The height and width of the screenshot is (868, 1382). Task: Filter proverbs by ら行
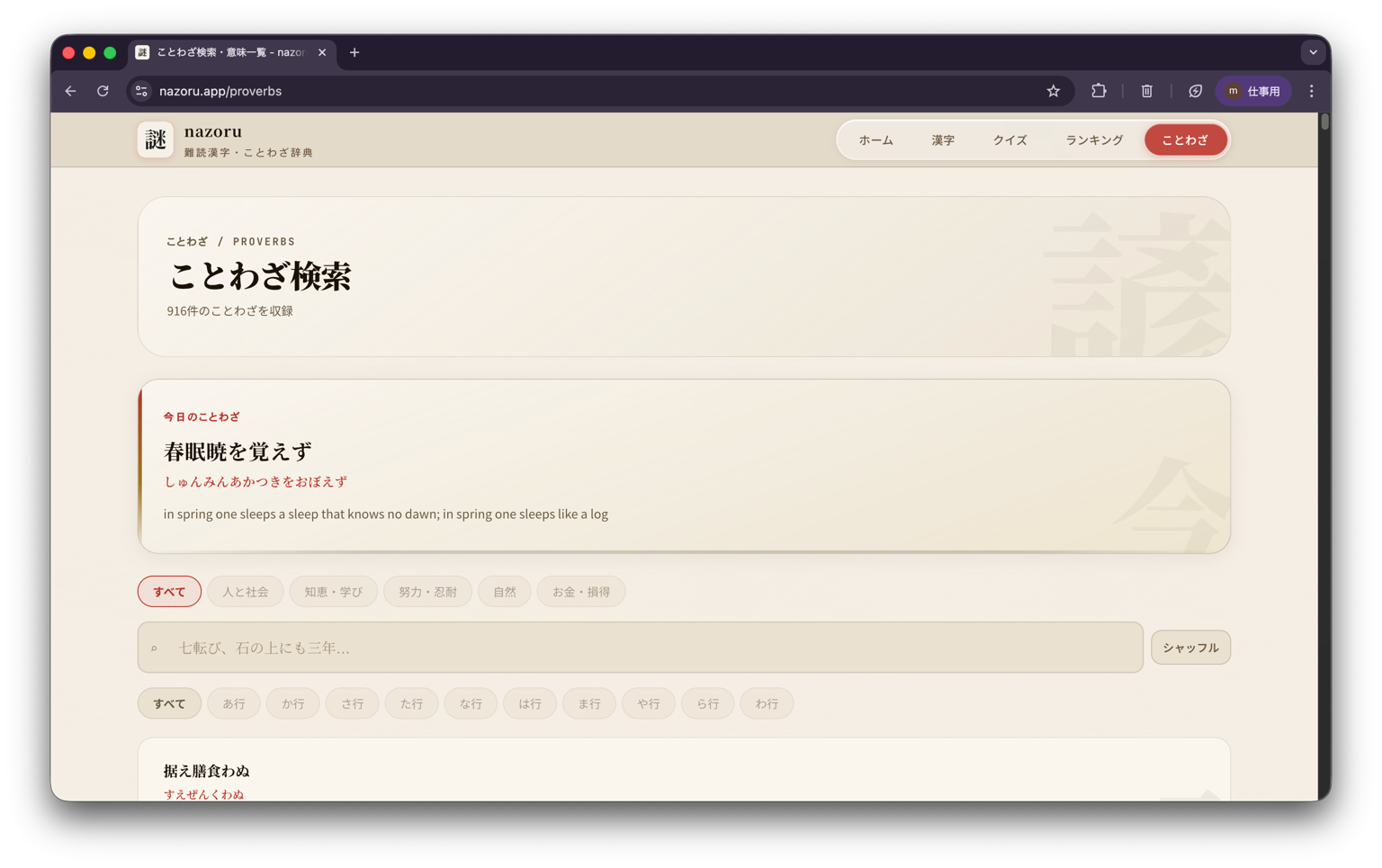(x=708, y=703)
